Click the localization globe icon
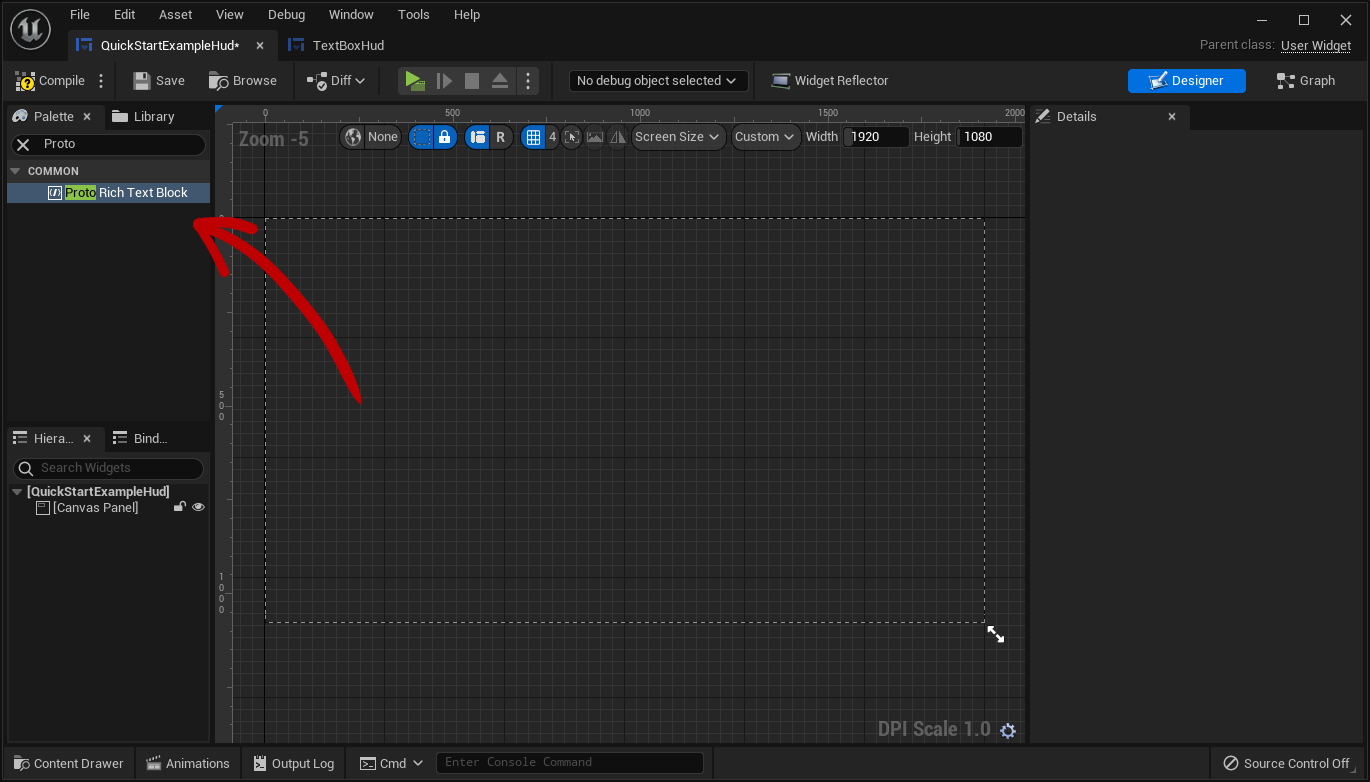The height and width of the screenshot is (782, 1370). point(353,137)
